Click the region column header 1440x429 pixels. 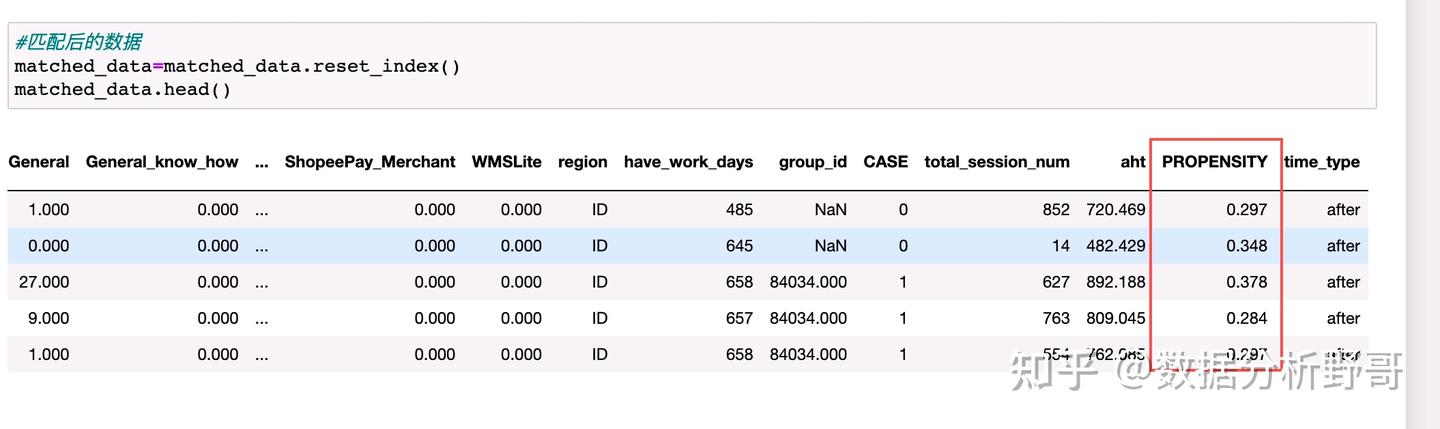582,161
